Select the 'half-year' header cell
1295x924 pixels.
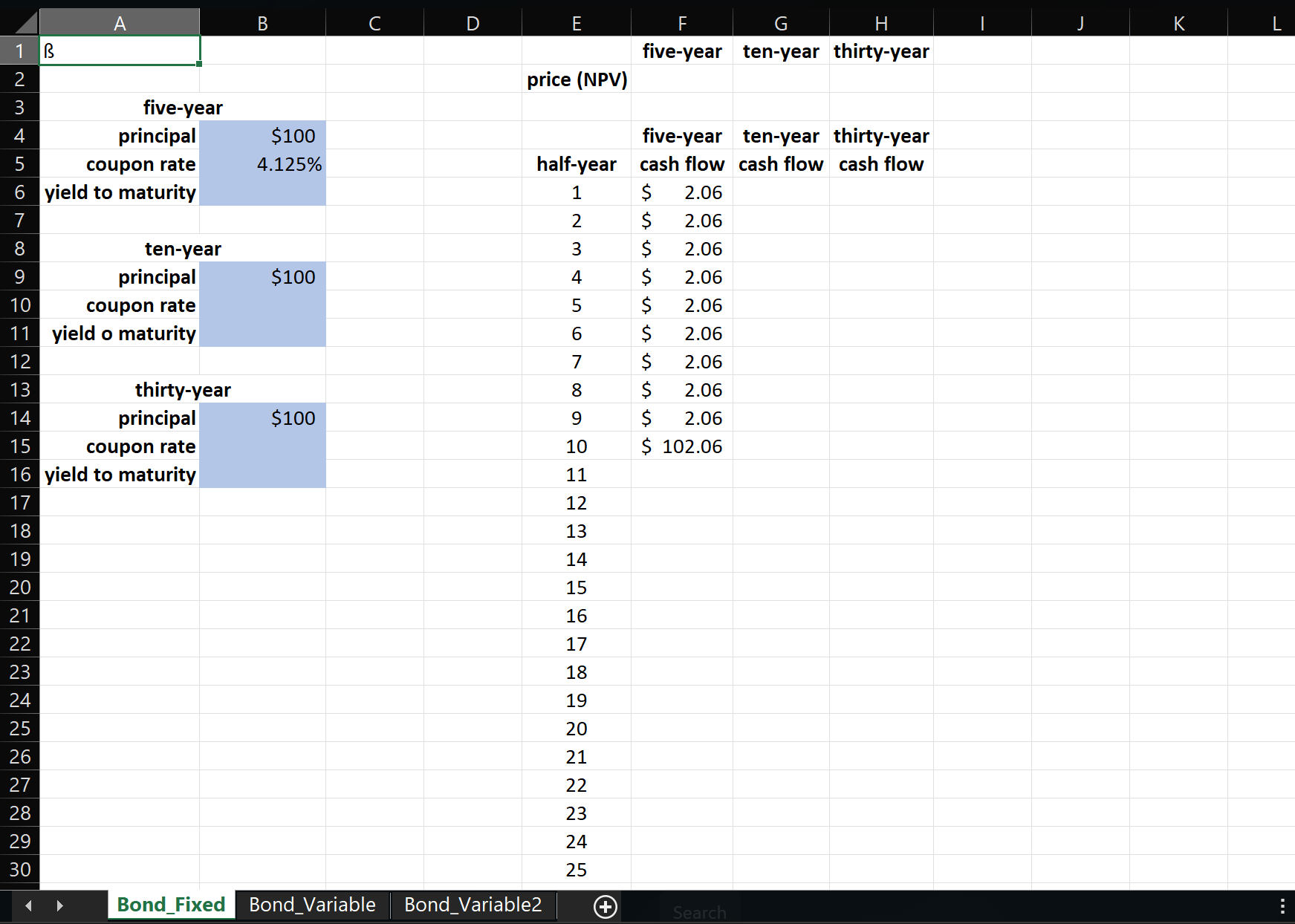pos(577,164)
